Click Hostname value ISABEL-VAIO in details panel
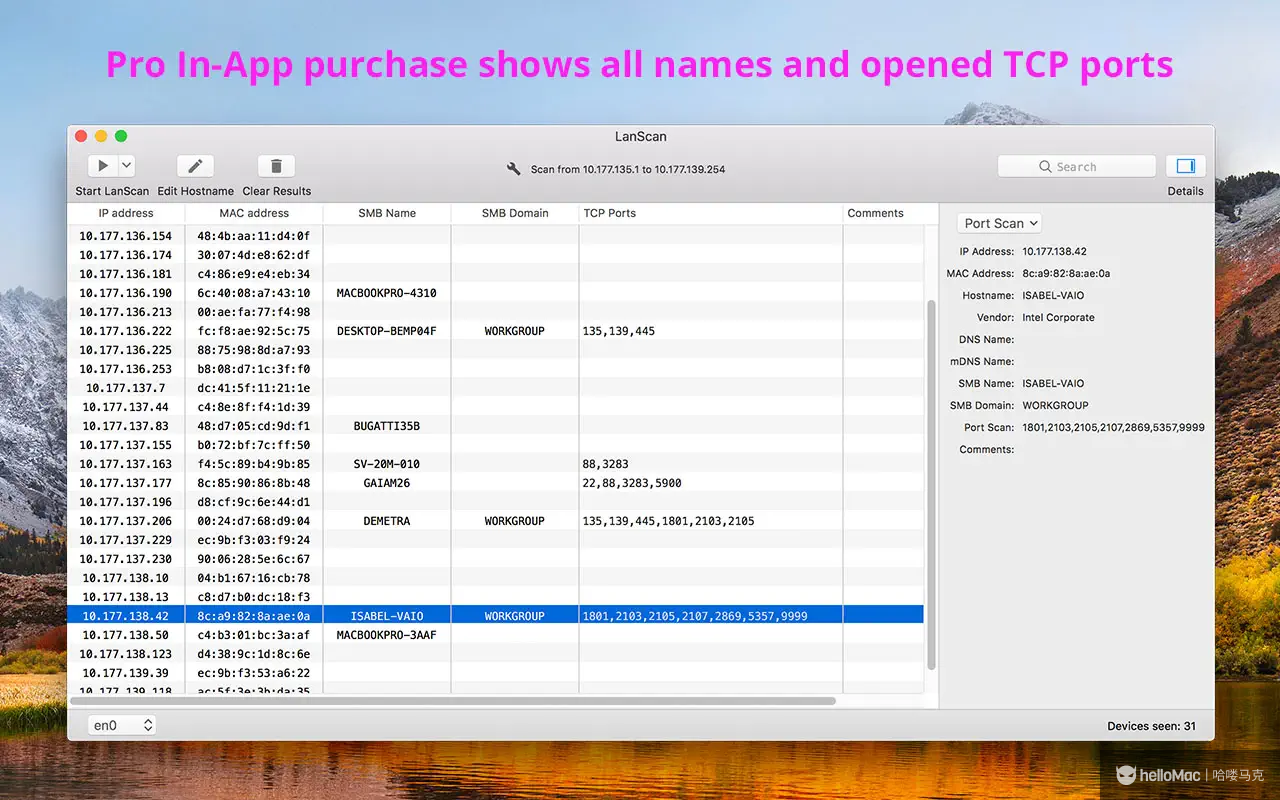This screenshot has height=800, width=1280. [1053, 295]
